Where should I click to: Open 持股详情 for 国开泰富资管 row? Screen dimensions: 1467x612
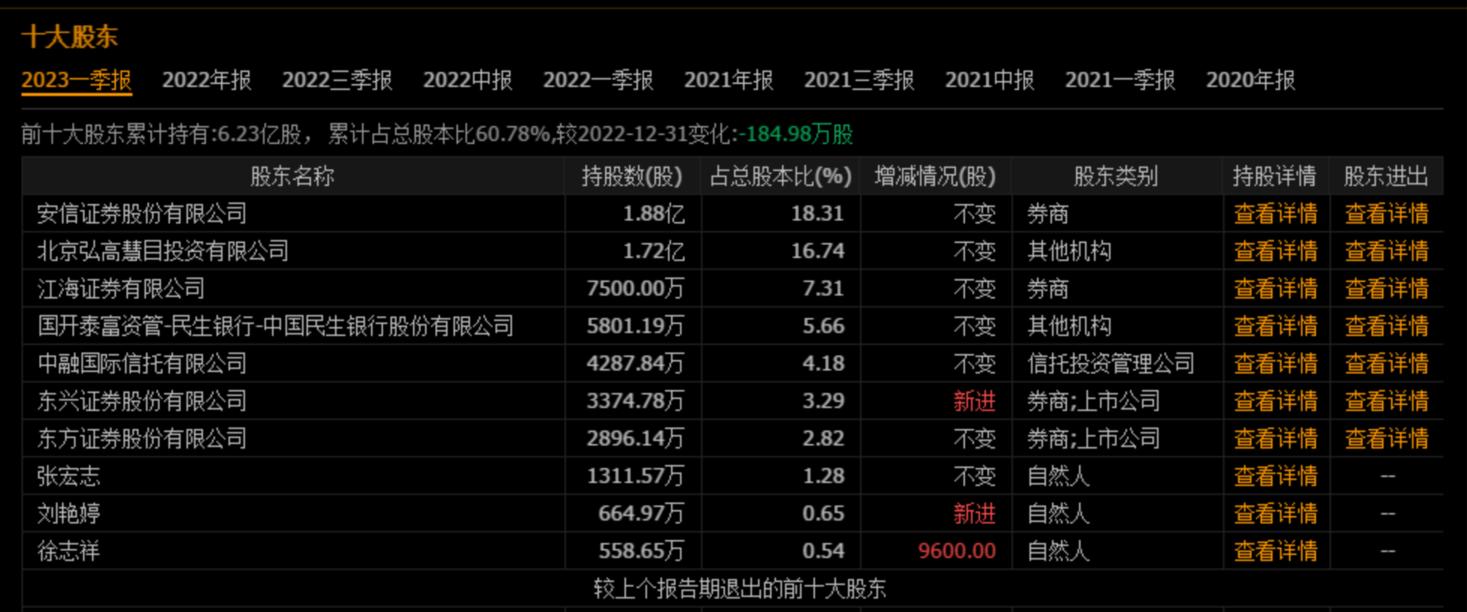(1275, 326)
